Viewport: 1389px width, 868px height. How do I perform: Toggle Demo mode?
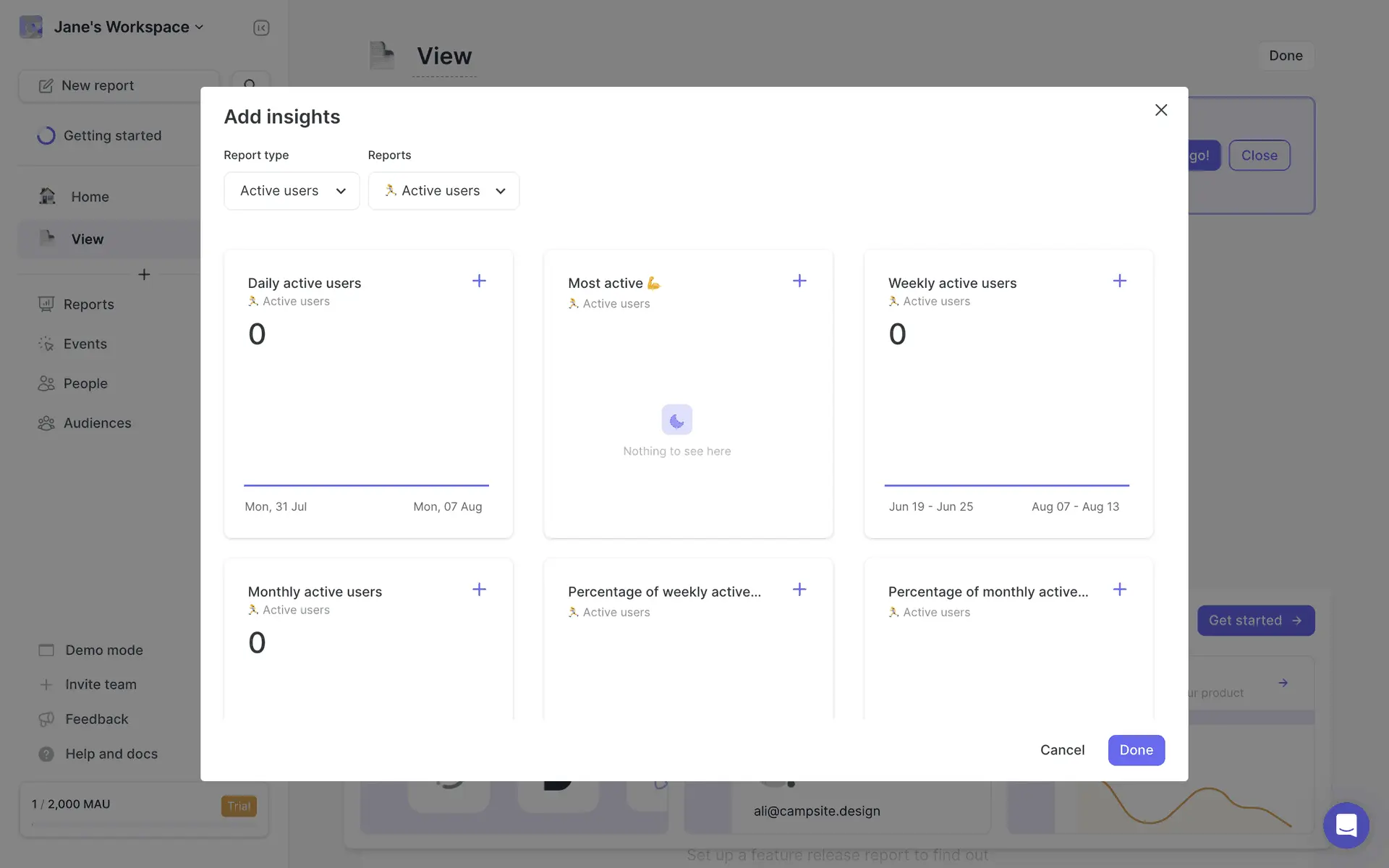tap(103, 650)
